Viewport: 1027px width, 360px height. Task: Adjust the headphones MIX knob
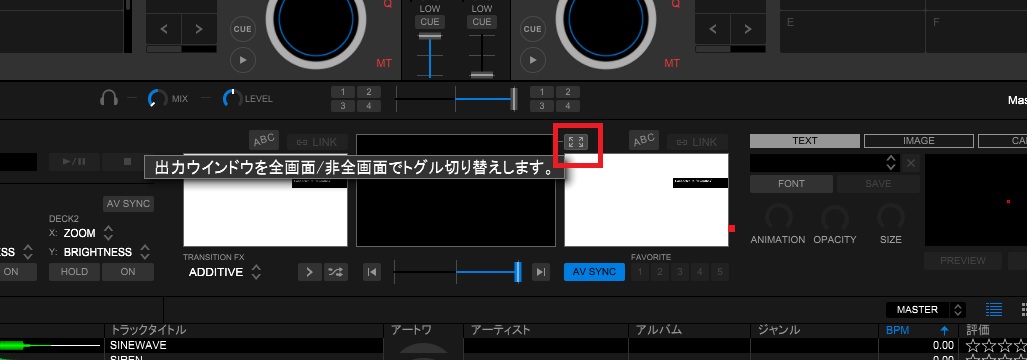tap(157, 99)
